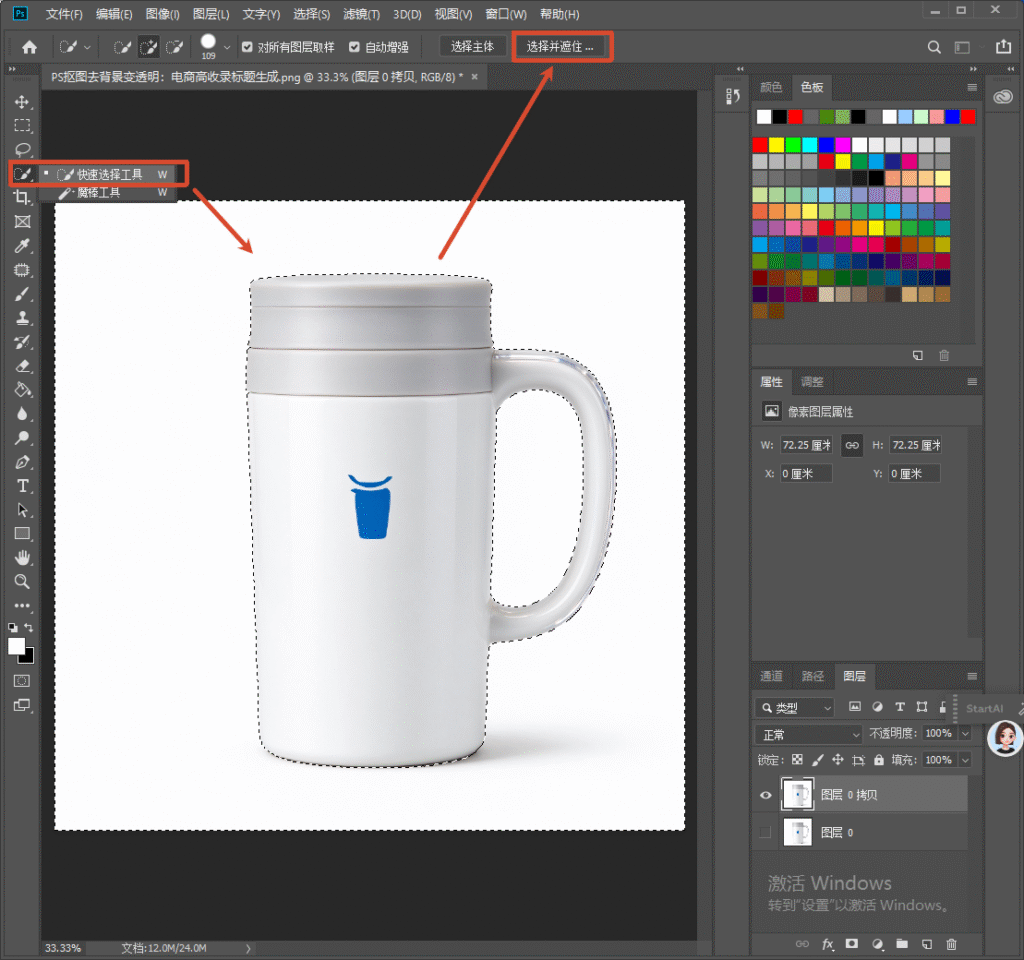Toggle 对所有图层取样 checkbox
The height and width of the screenshot is (960, 1024).
pyautogui.click(x=247, y=47)
